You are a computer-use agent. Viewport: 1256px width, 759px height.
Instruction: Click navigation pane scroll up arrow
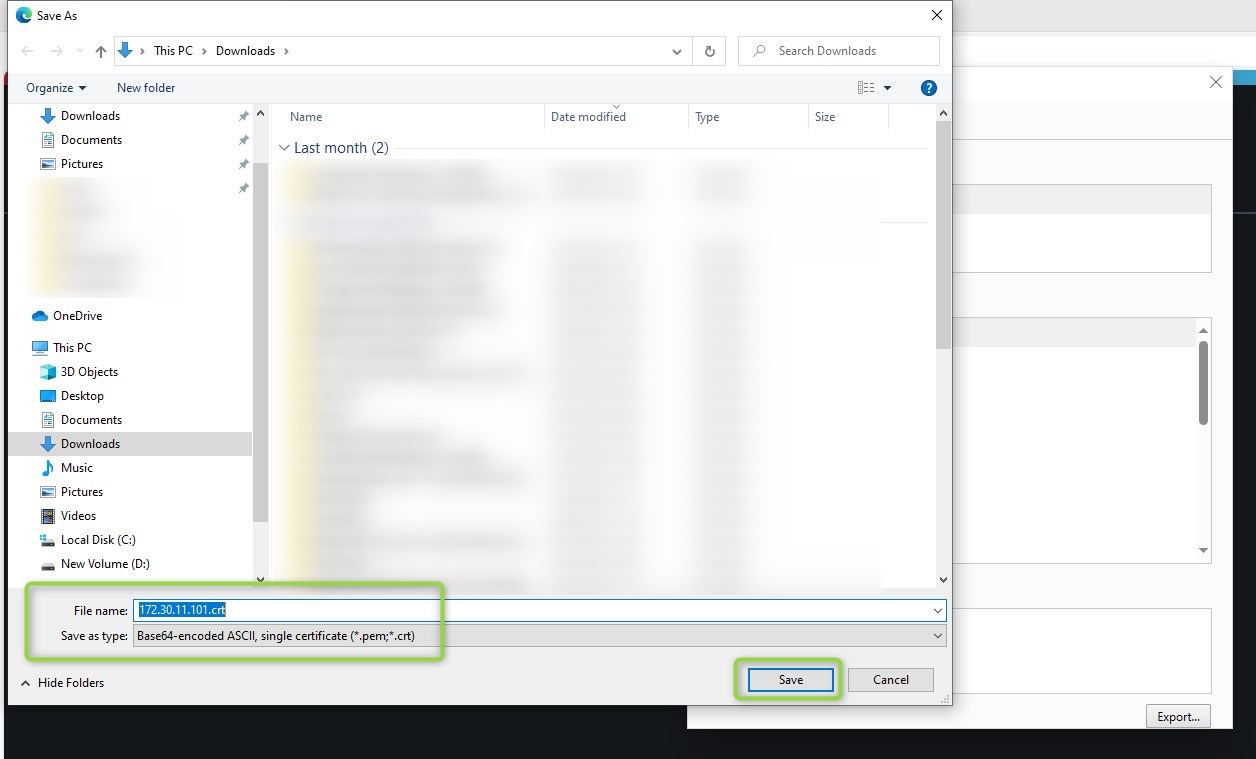coord(260,112)
